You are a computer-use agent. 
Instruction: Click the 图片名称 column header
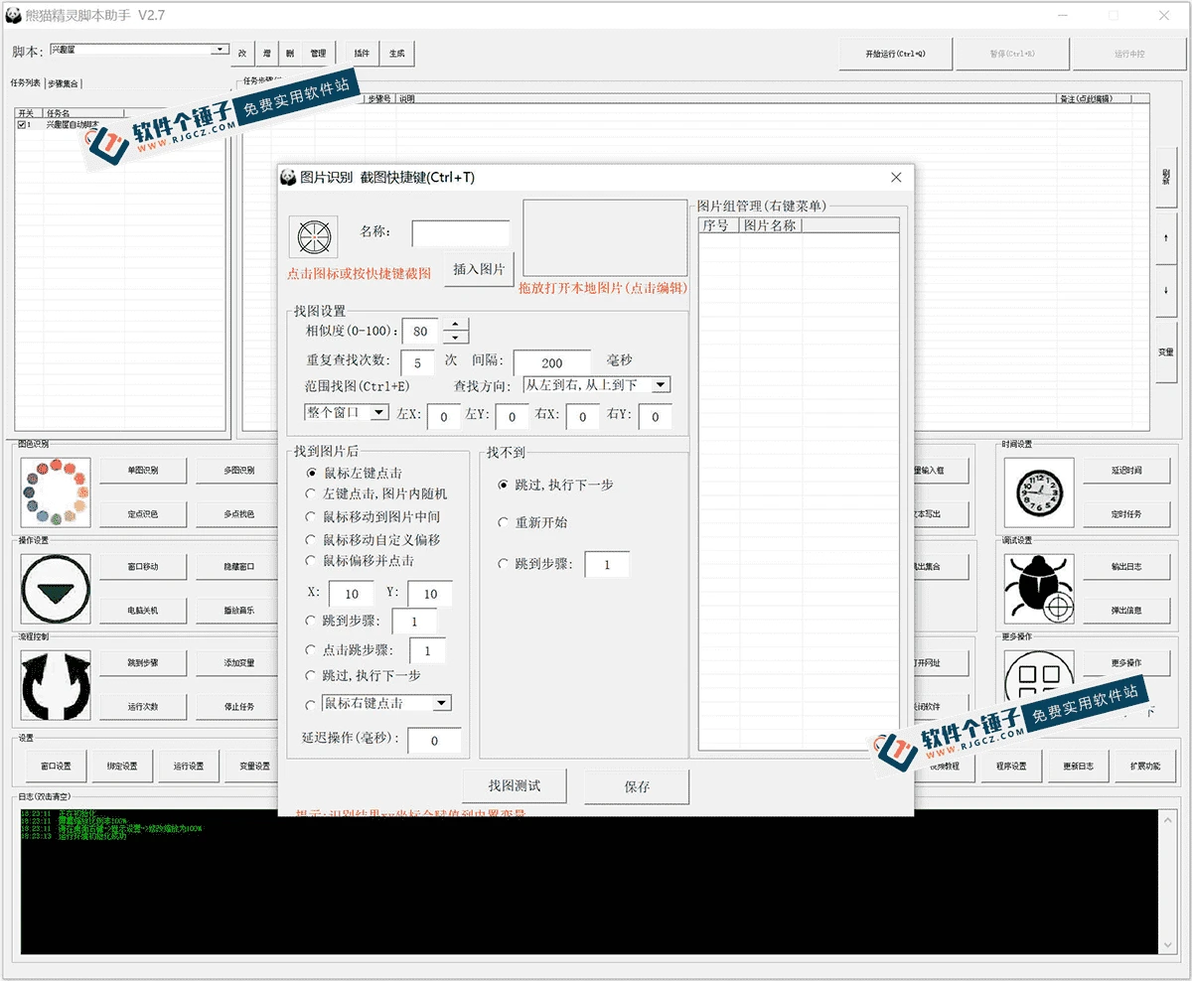tap(770, 225)
